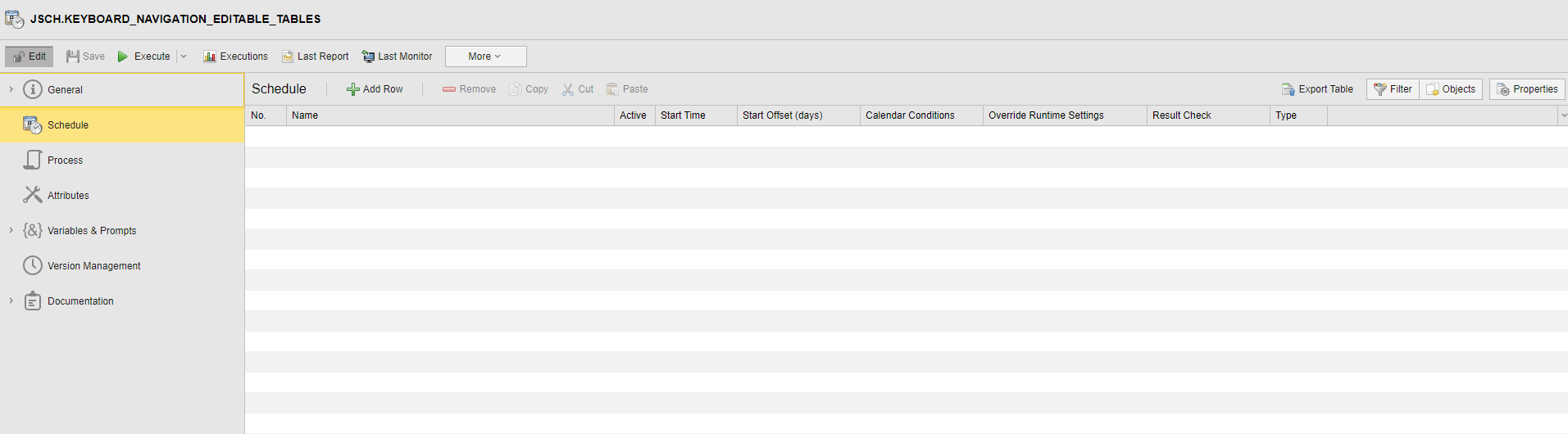The image size is (1568, 434).
Task: Click the Remove row button
Action: [469, 89]
